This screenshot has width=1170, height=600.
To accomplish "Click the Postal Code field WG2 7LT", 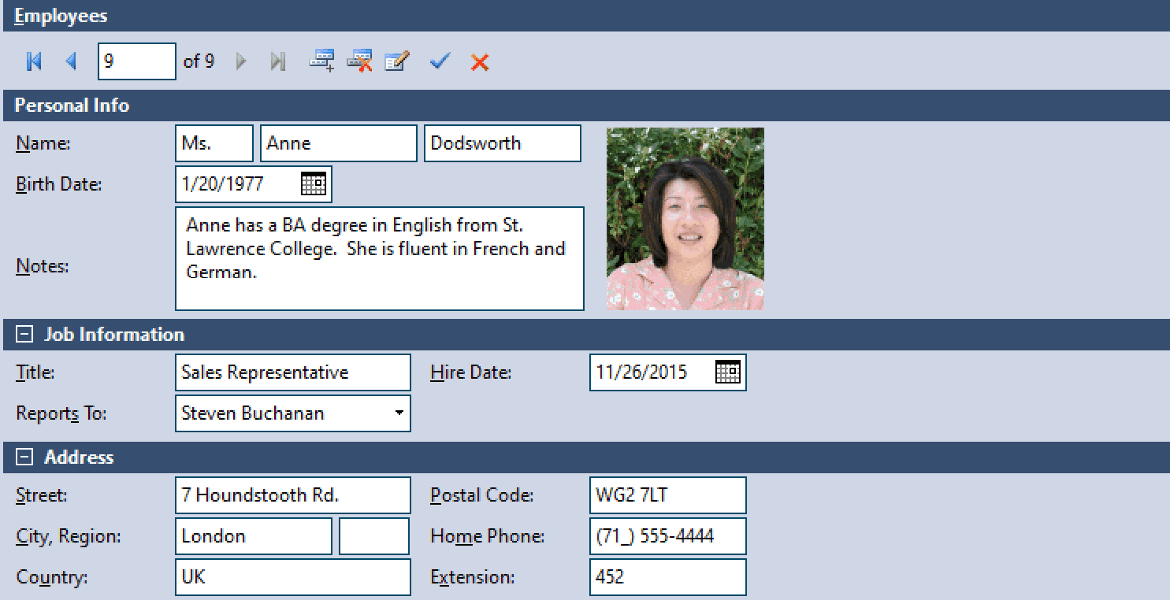I will point(667,495).
